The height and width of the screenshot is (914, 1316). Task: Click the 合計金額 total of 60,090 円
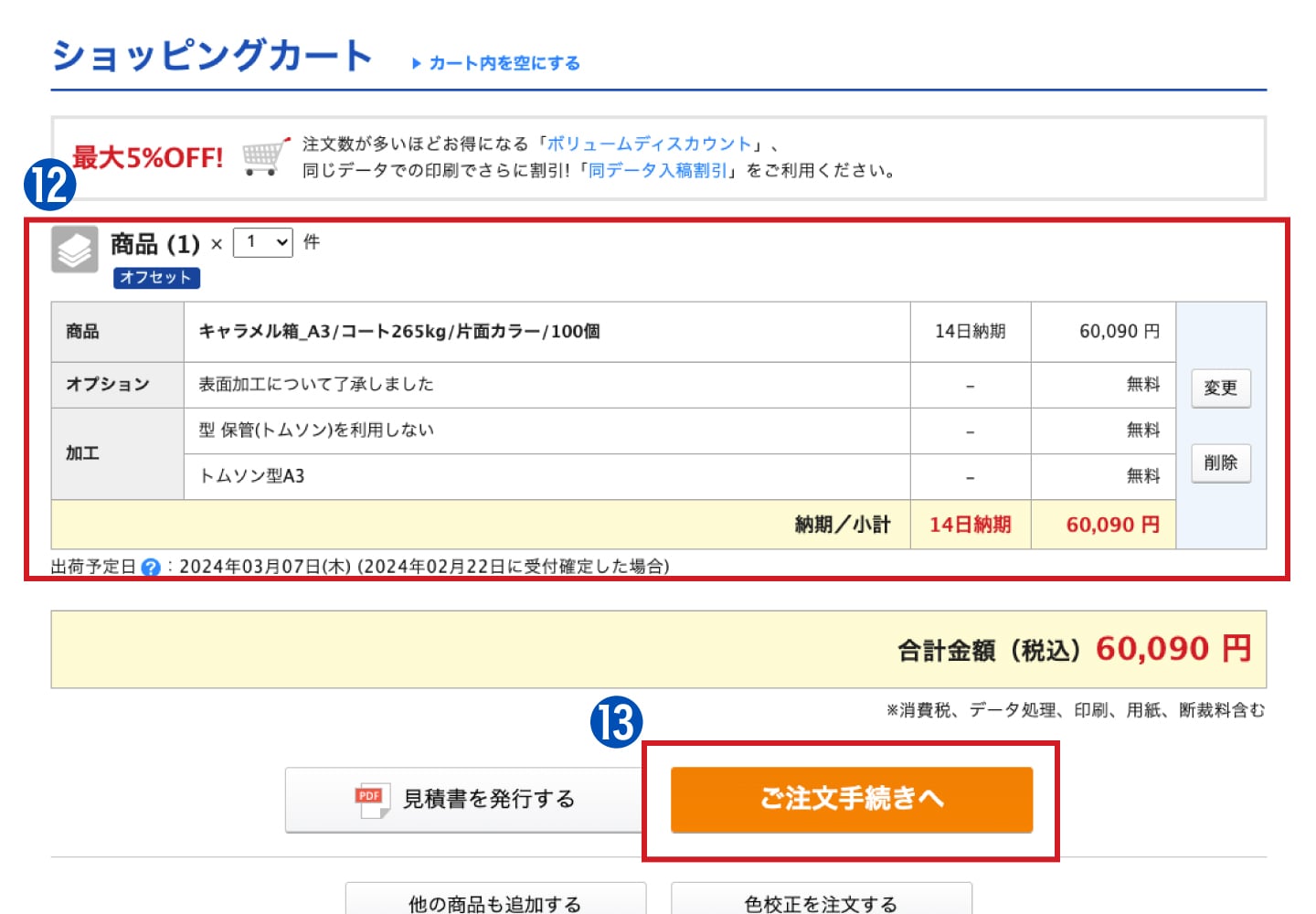pos(1173,649)
